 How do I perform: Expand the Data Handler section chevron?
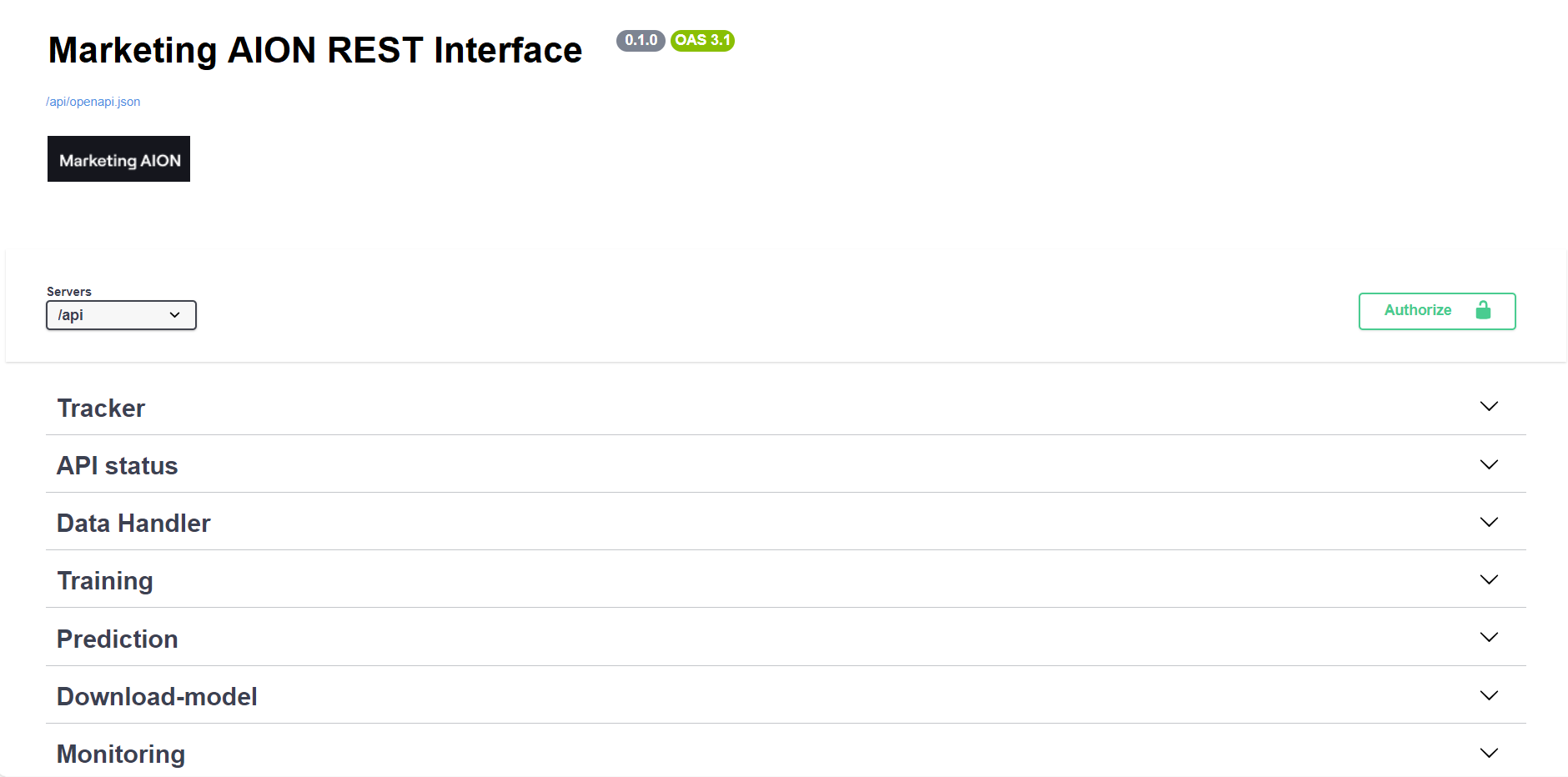1489,522
